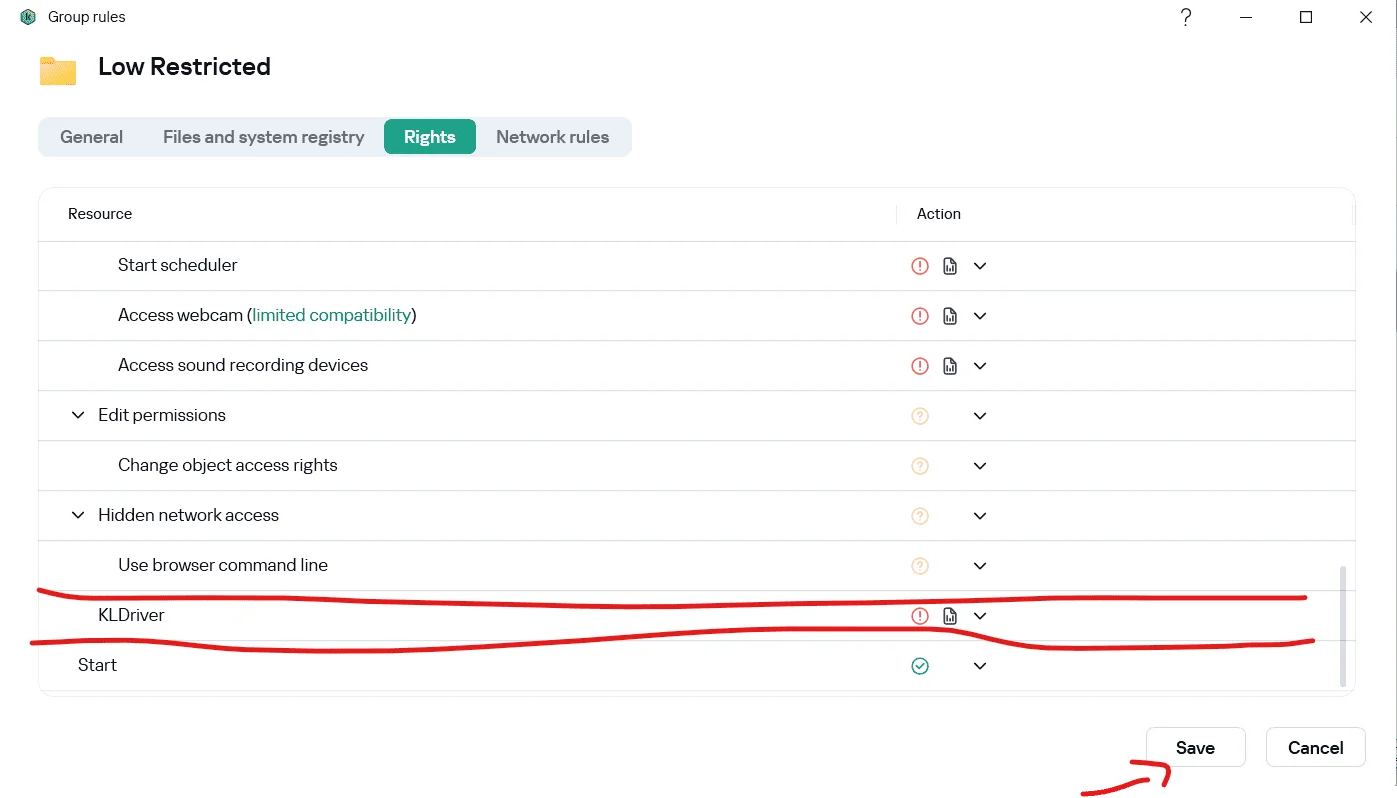Click the log events icon for KLDriver
Screen dimensions: 1397x798
tap(950, 616)
